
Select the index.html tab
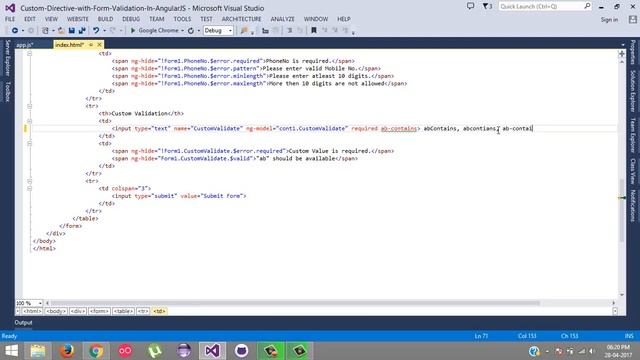69,45
